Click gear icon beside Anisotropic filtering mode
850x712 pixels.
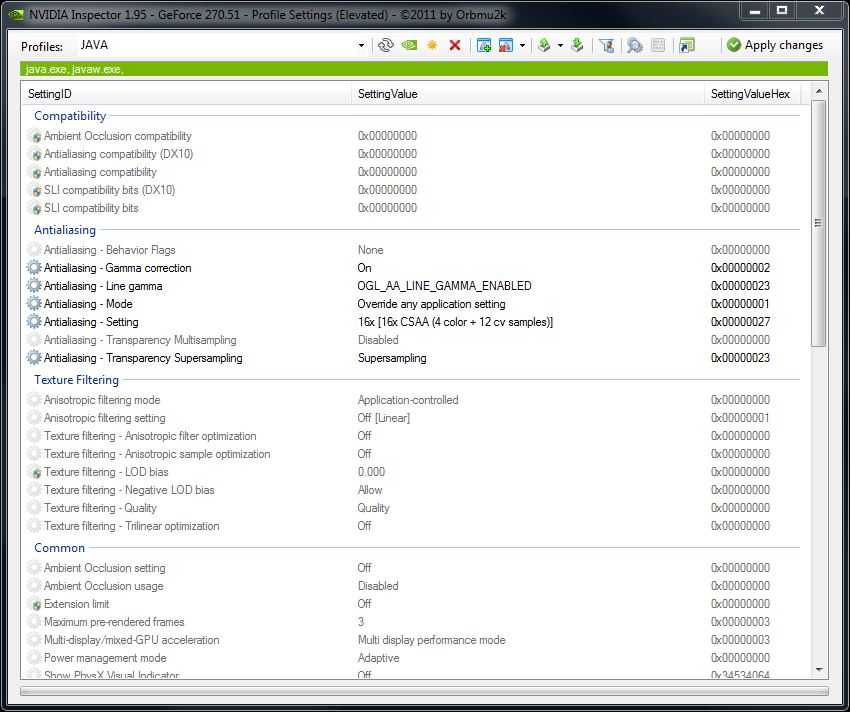click(34, 400)
